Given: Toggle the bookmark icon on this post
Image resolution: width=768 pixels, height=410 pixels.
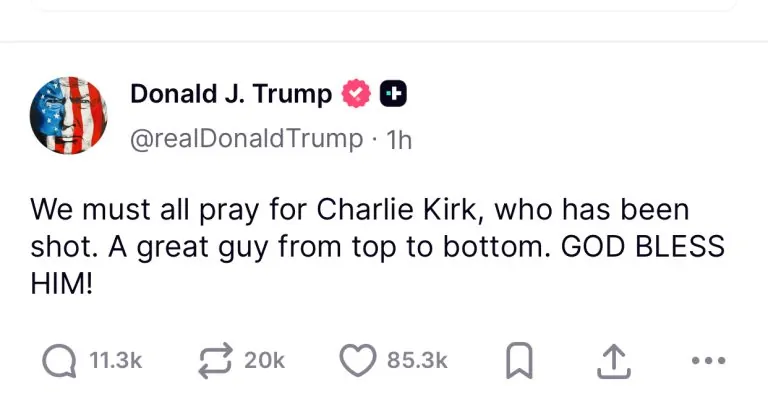Looking at the screenshot, I should coord(516,361).
